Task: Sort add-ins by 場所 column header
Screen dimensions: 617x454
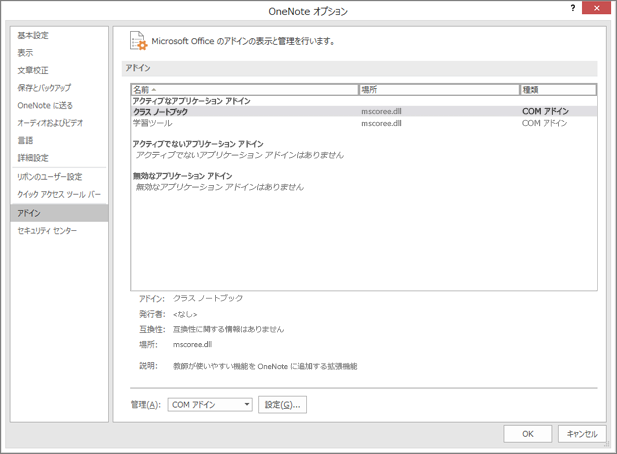Action: click(x=439, y=90)
